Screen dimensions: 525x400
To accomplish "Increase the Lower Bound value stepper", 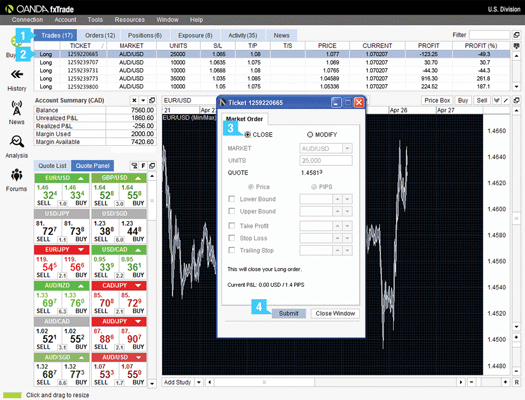I will (338, 199).
